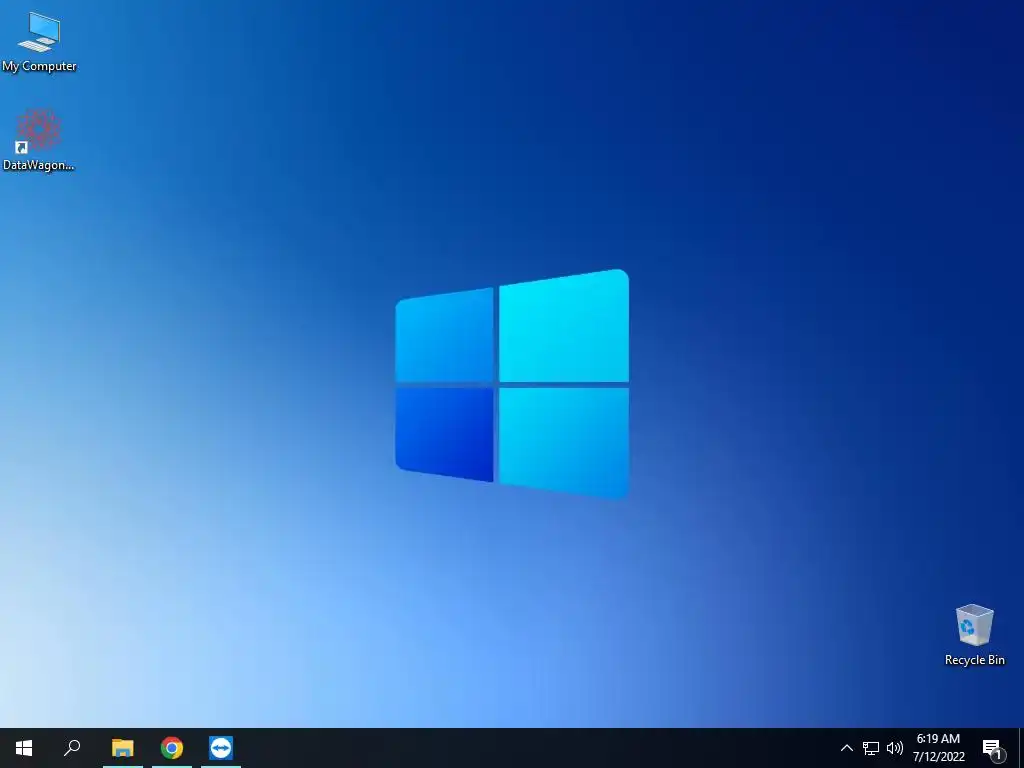This screenshot has width=1024, height=768.
Task: Open the Action Center notifications icon
Action: [x=993, y=748]
